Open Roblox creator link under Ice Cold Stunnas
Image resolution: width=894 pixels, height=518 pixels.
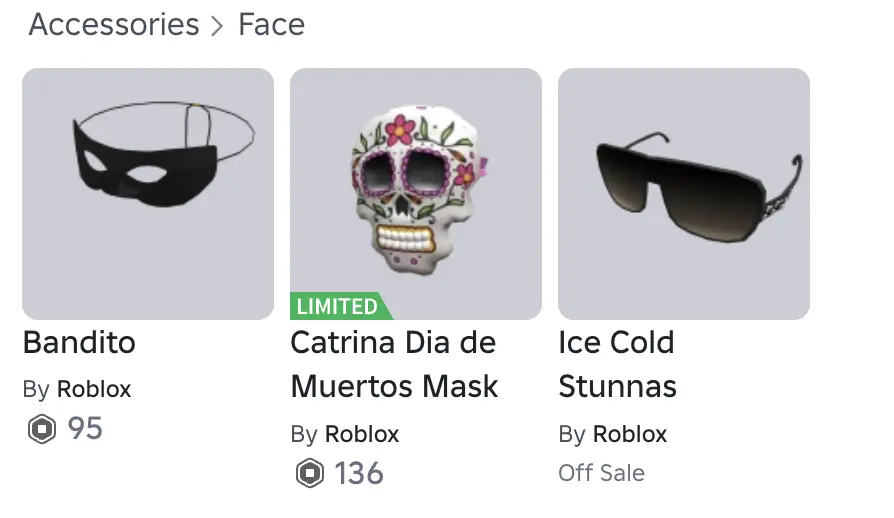(x=630, y=434)
